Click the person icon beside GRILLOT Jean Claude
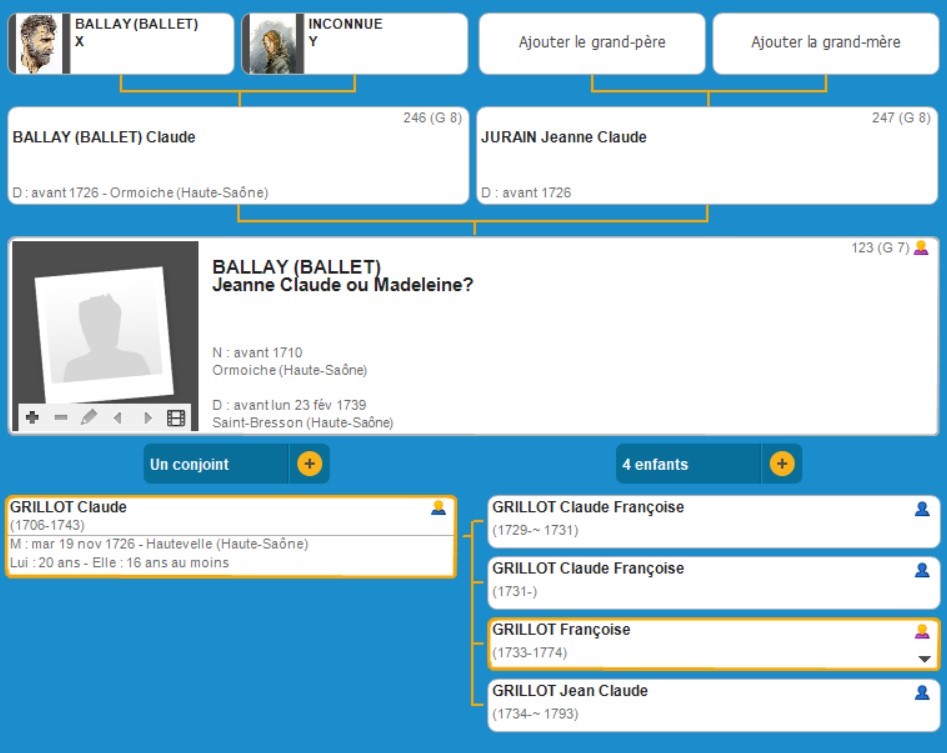This screenshot has height=753, width=947. click(x=922, y=692)
